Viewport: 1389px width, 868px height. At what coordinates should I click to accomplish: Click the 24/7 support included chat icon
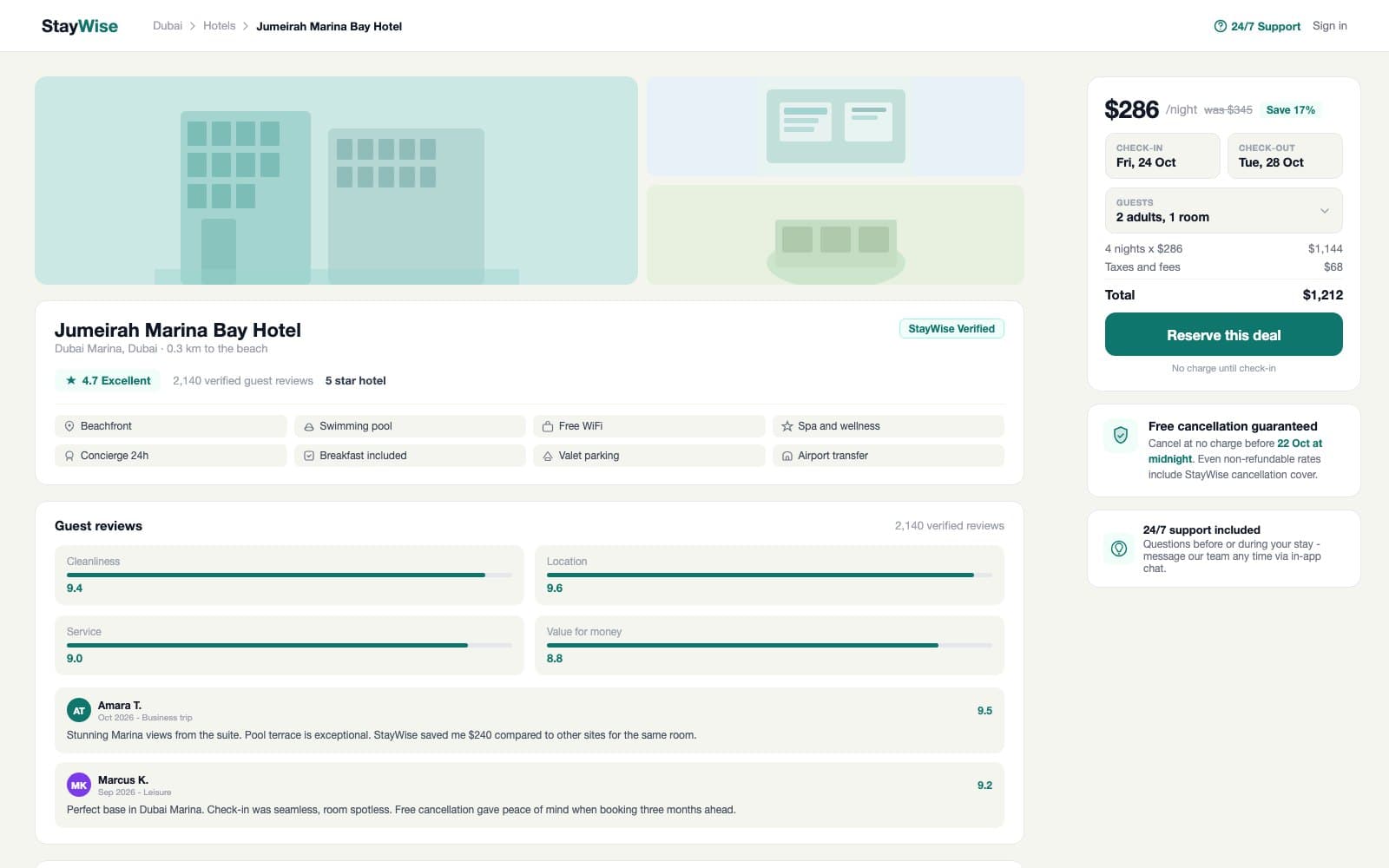[x=1119, y=549]
